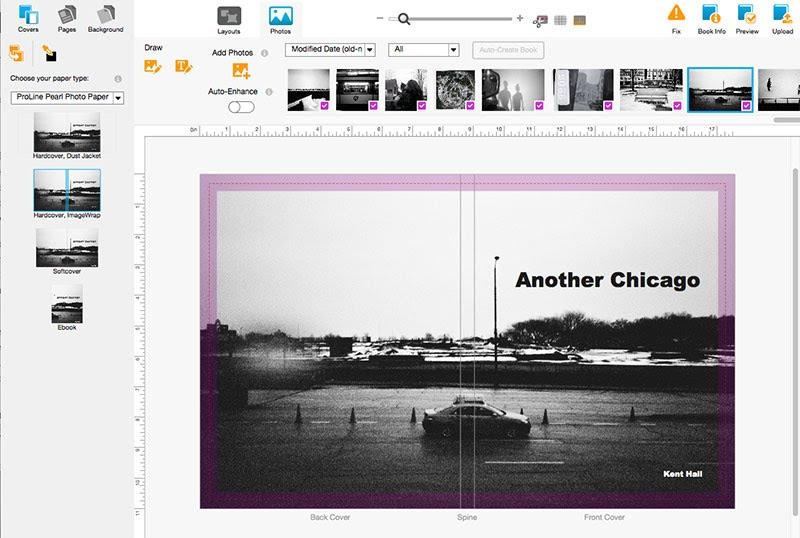
Task: Toggle checkmark on the selected blue-bordered photo
Action: (746, 105)
